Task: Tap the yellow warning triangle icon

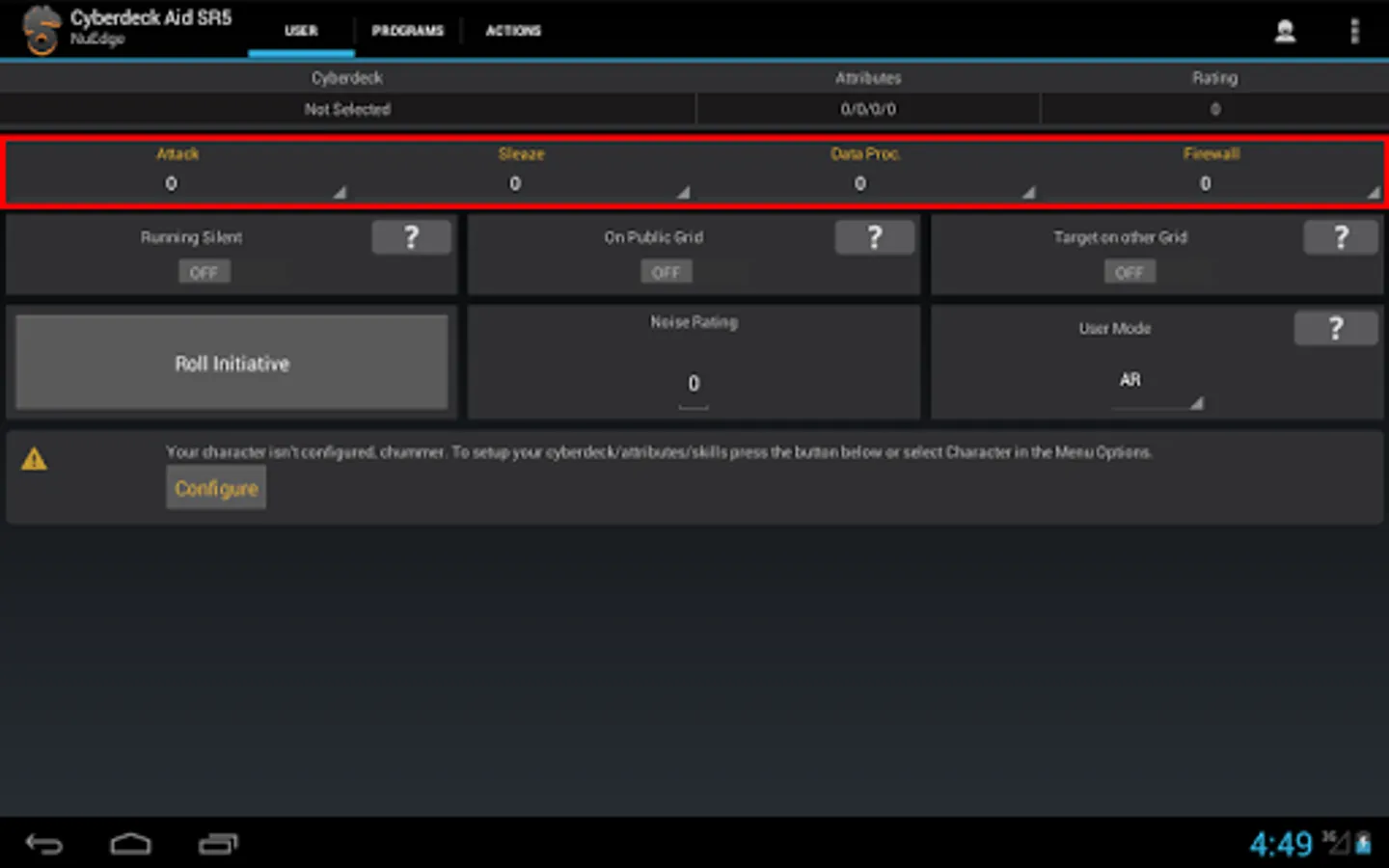Action: tap(35, 459)
